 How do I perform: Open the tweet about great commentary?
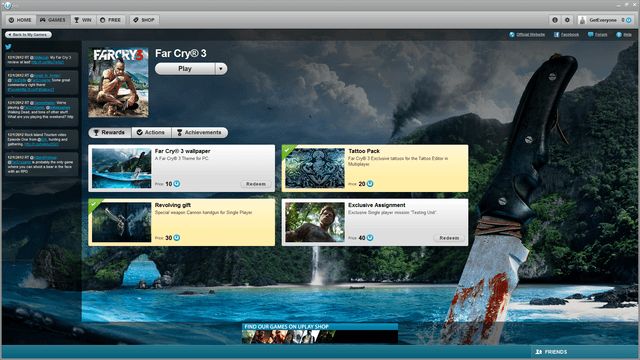pos(42,82)
